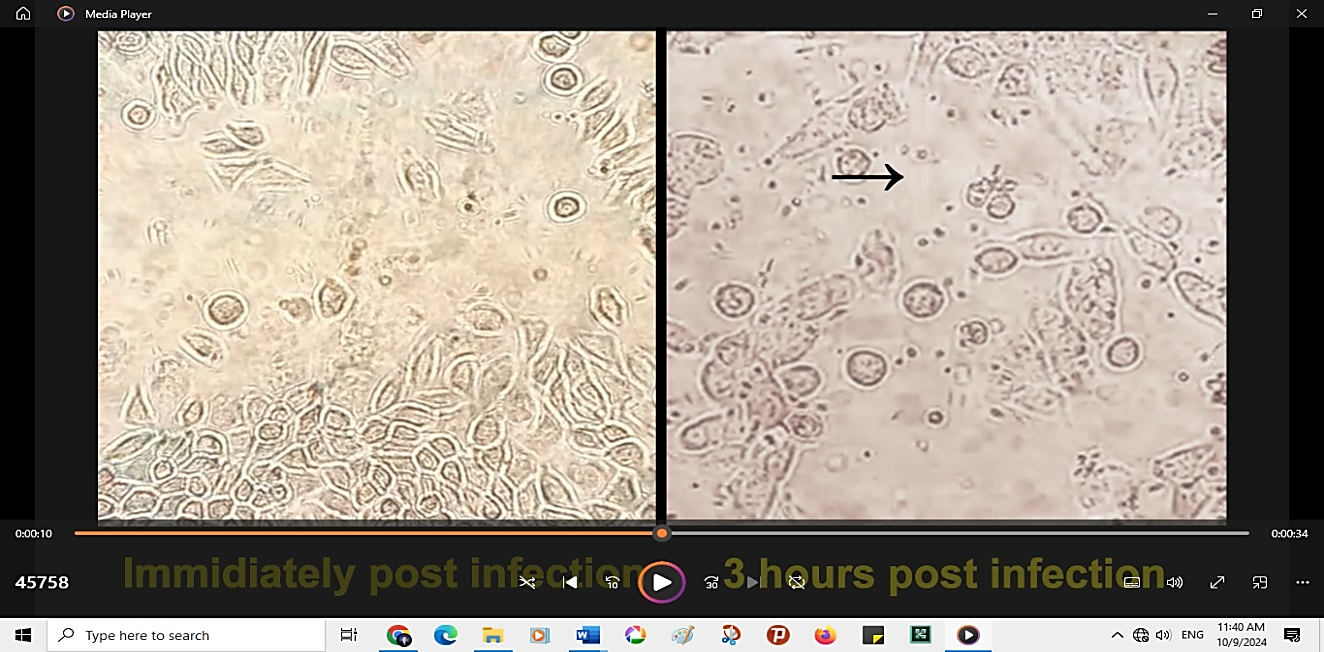Skip back 10 seconds
The image size is (1324, 652).
tap(613, 582)
